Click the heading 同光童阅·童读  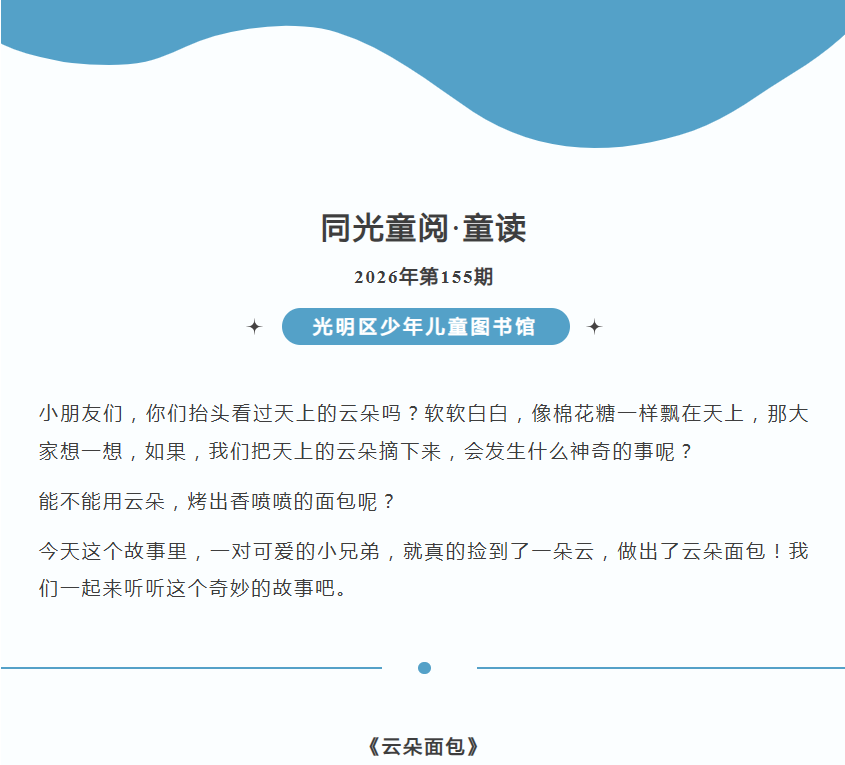click(x=424, y=228)
